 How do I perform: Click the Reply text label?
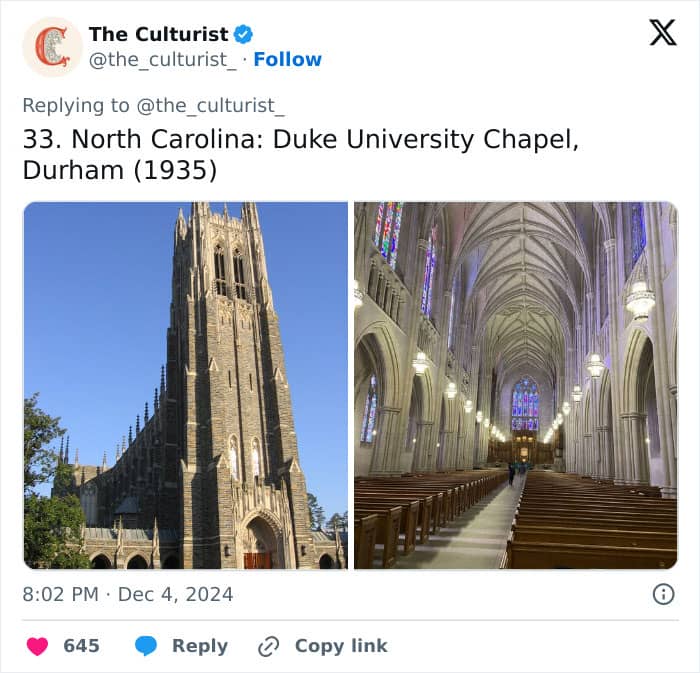(x=199, y=646)
